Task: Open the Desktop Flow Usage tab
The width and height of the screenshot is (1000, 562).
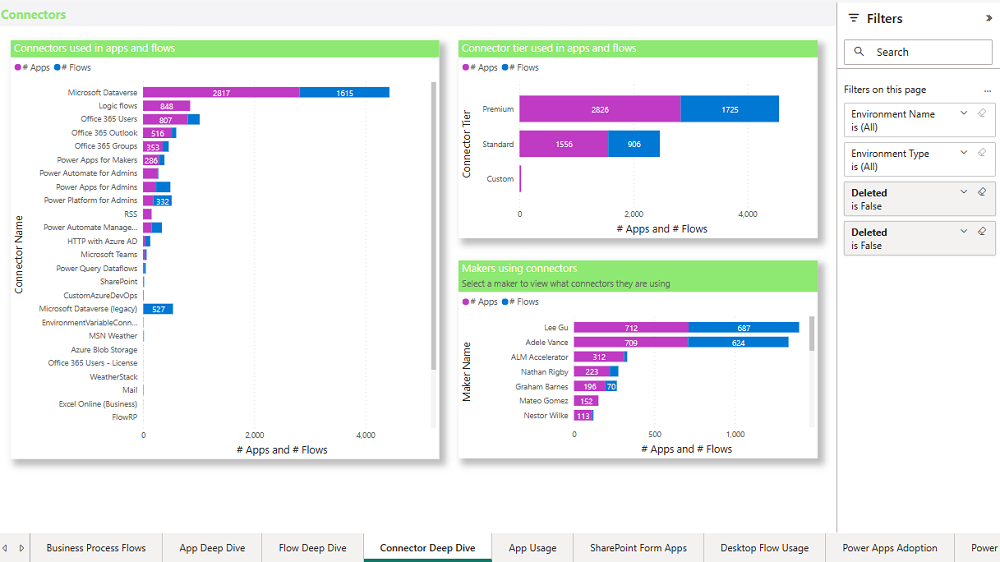Action: (764, 548)
